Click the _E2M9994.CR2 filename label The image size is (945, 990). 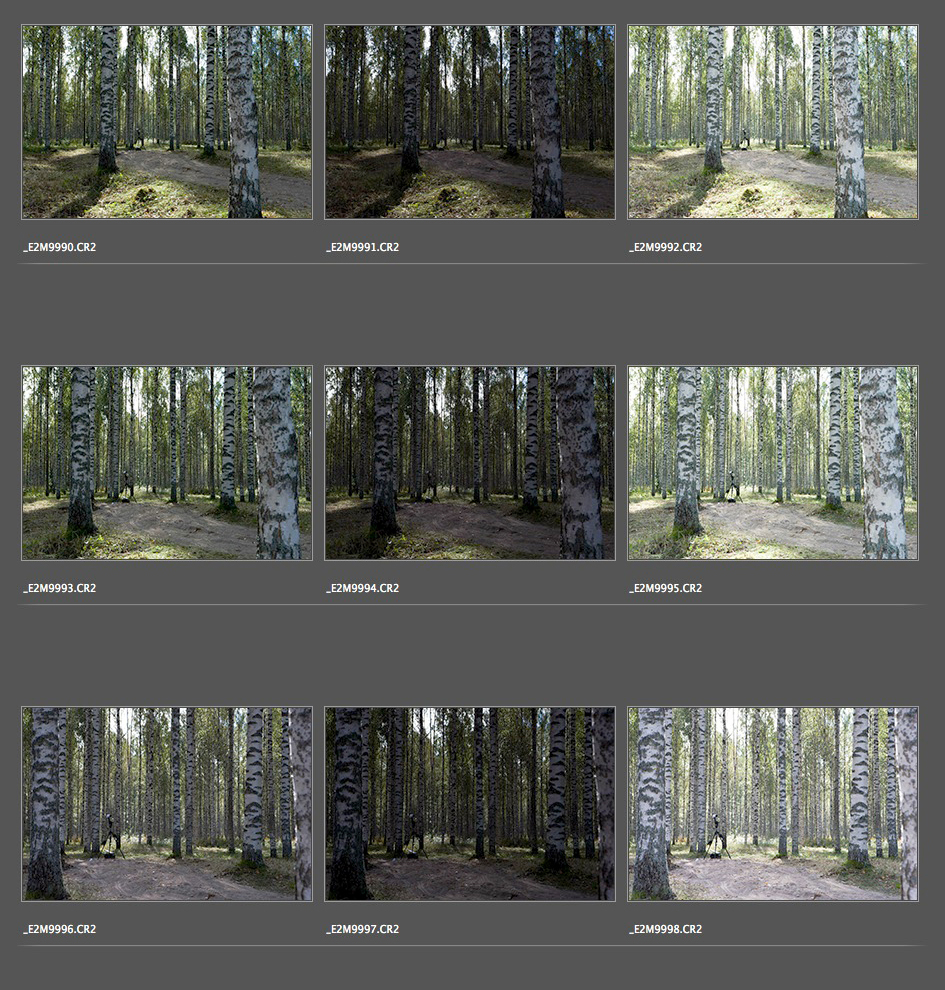point(363,588)
